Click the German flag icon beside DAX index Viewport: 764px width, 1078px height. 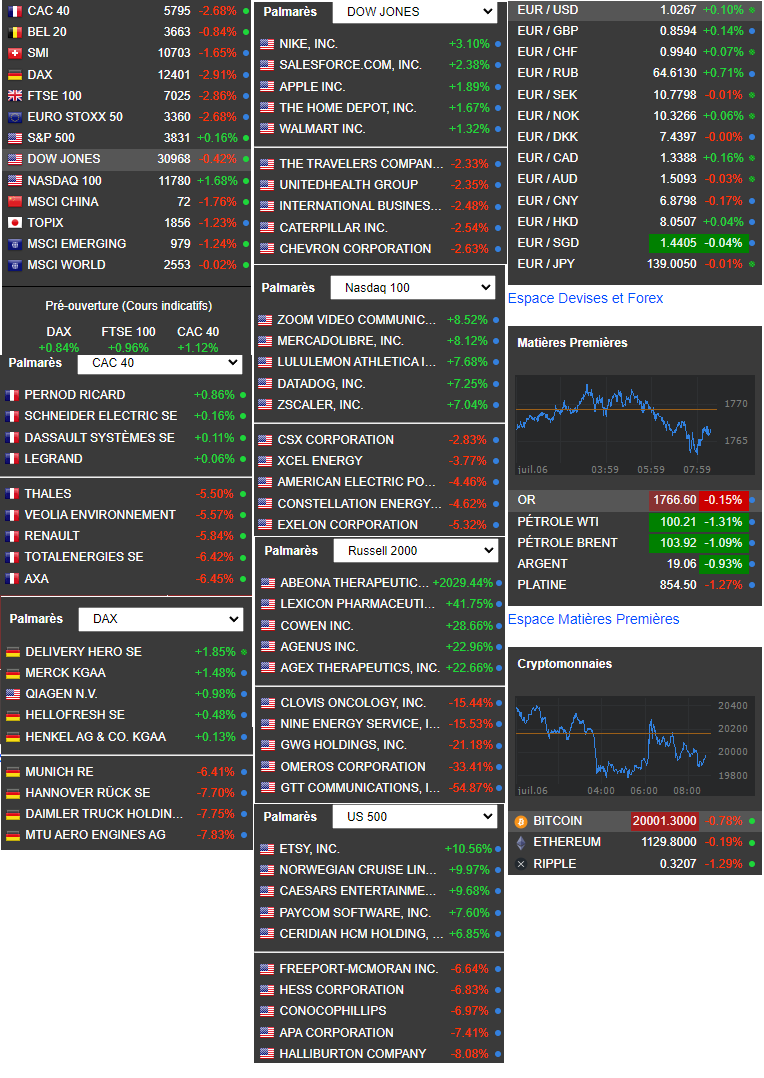click(x=14, y=75)
